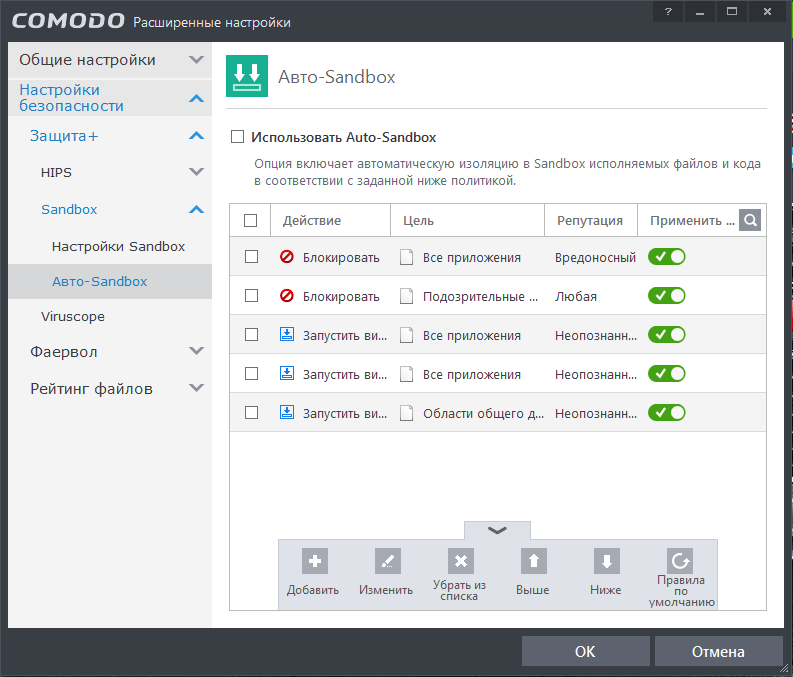Click the COMODO logo

tap(68, 21)
